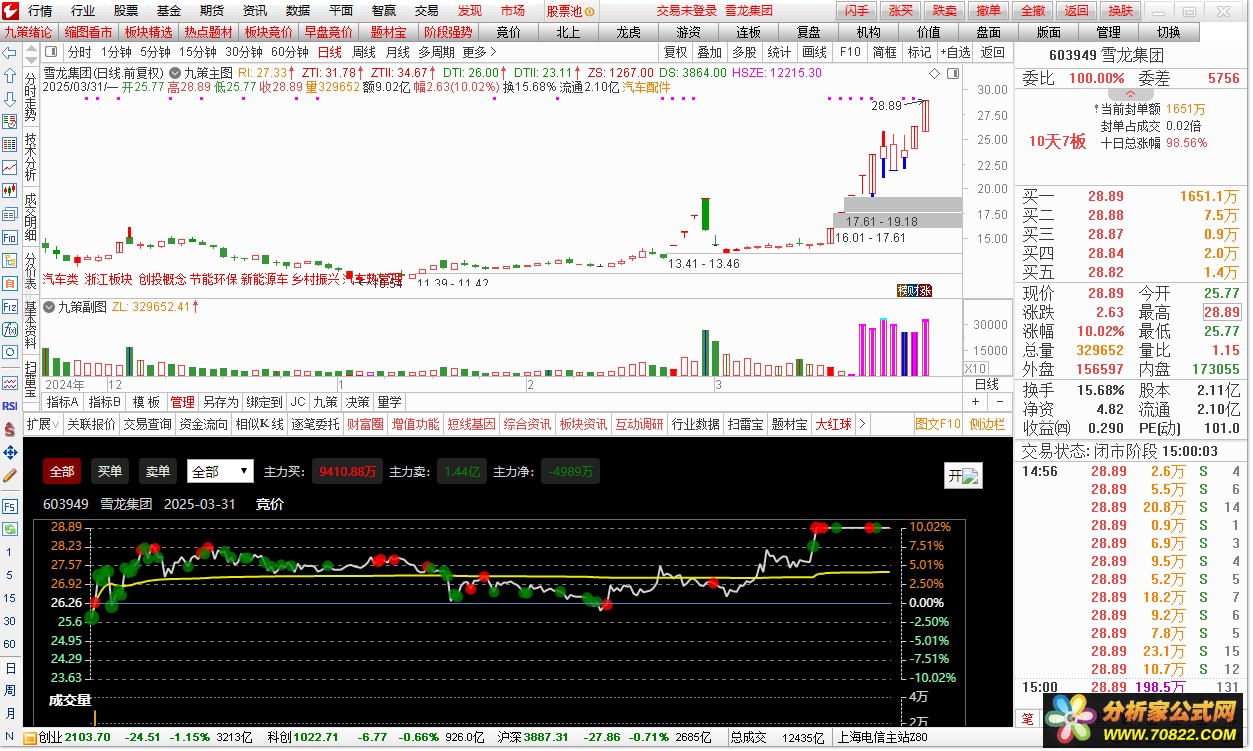The image size is (1253, 751).
Task: Toggle the 复权 price adjustment option
Action: (676, 52)
